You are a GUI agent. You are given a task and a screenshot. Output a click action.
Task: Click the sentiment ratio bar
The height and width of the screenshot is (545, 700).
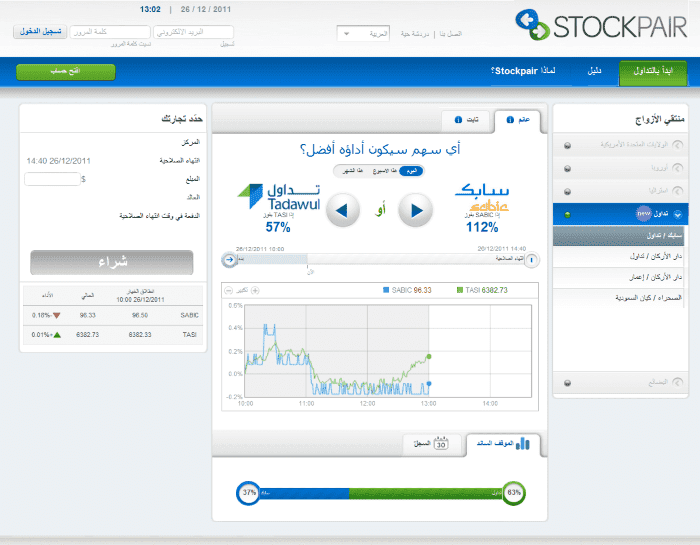pyautogui.click(x=381, y=493)
